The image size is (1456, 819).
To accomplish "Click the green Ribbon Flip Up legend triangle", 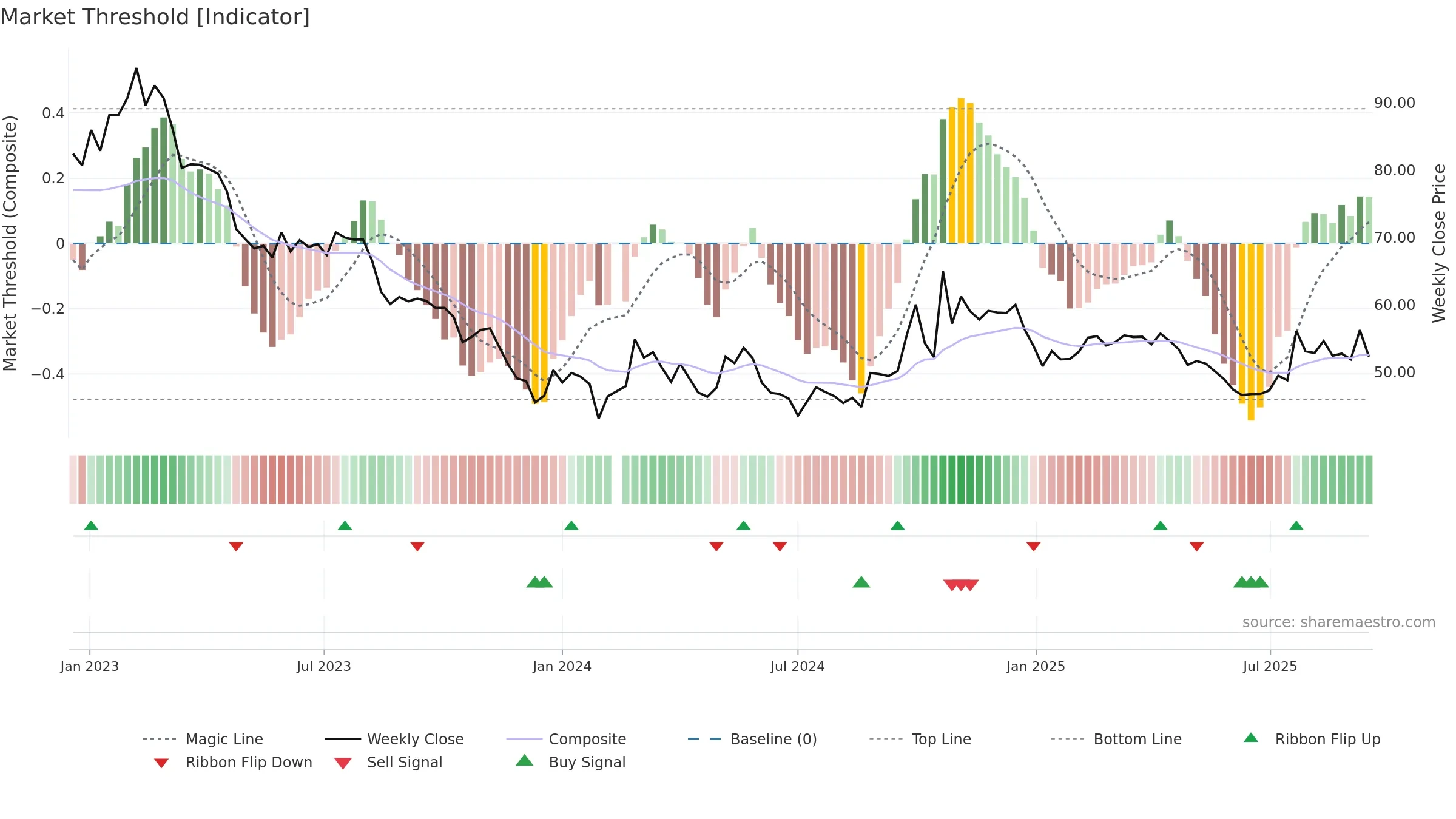I will click(1251, 738).
